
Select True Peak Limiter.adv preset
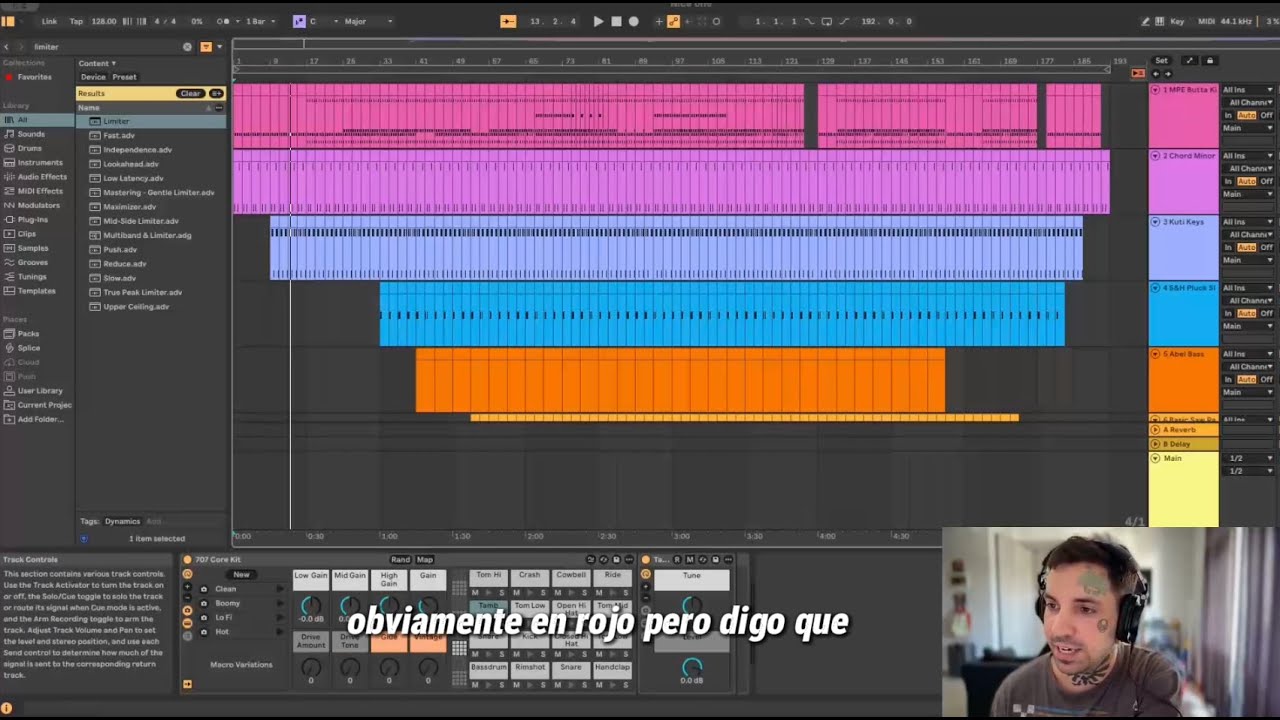tap(142, 292)
